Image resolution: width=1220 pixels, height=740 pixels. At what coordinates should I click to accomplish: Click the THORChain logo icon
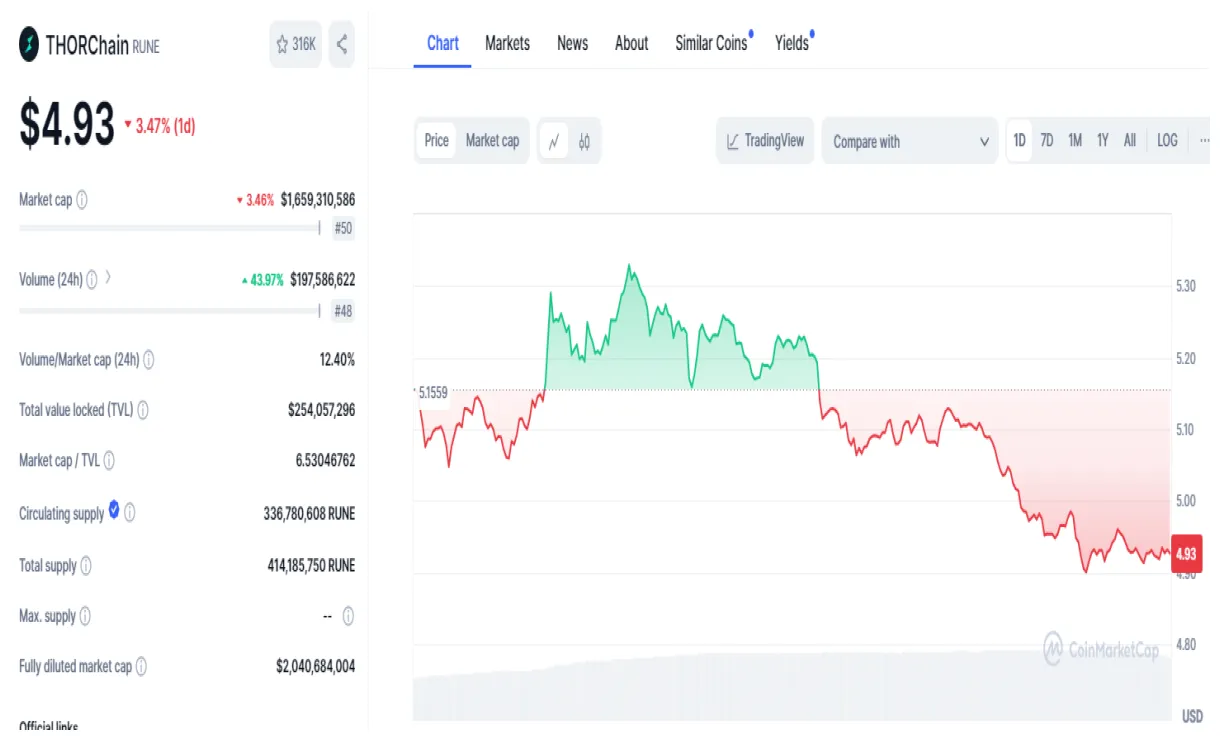pyautogui.click(x=28, y=44)
